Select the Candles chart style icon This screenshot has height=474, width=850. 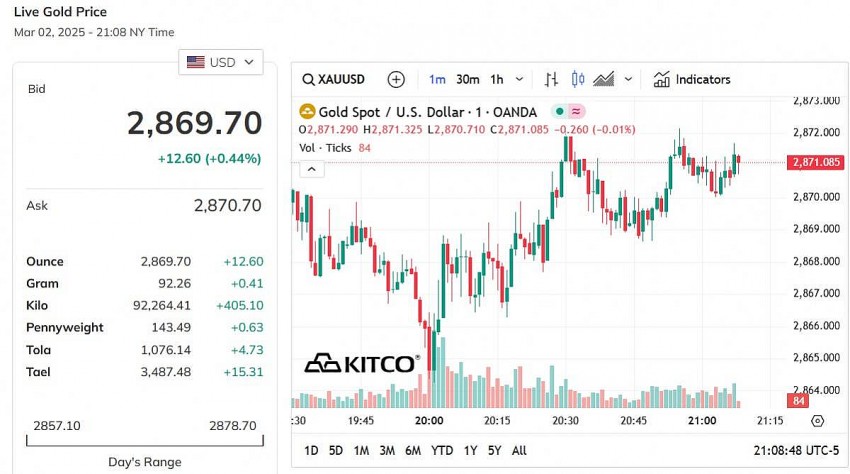coord(577,80)
